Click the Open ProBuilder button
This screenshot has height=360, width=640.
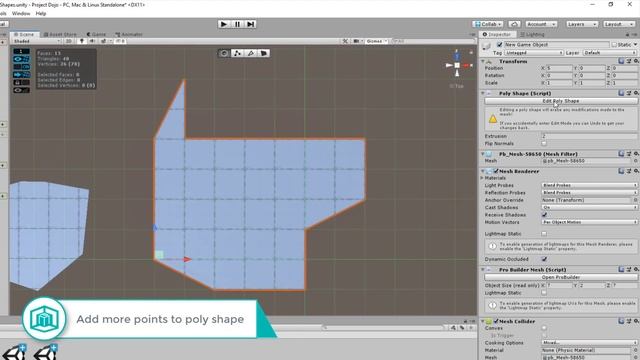coord(561,277)
